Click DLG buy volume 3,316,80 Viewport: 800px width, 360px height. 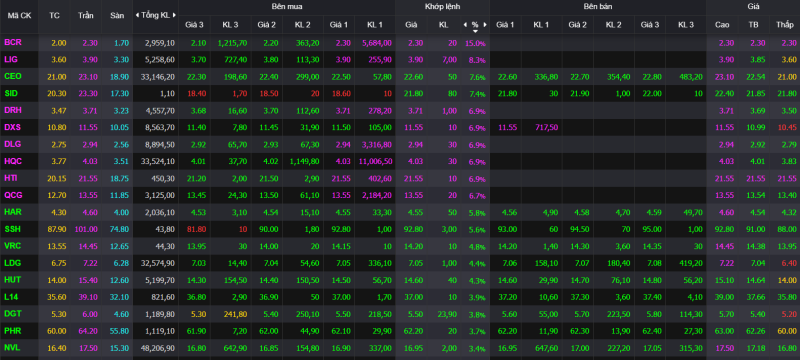click(x=377, y=145)
